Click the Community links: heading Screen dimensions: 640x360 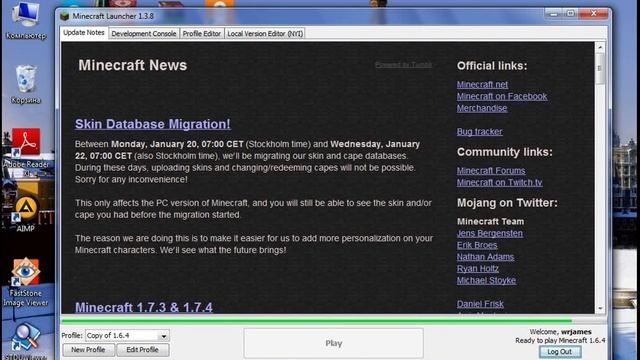coord(504,152)
